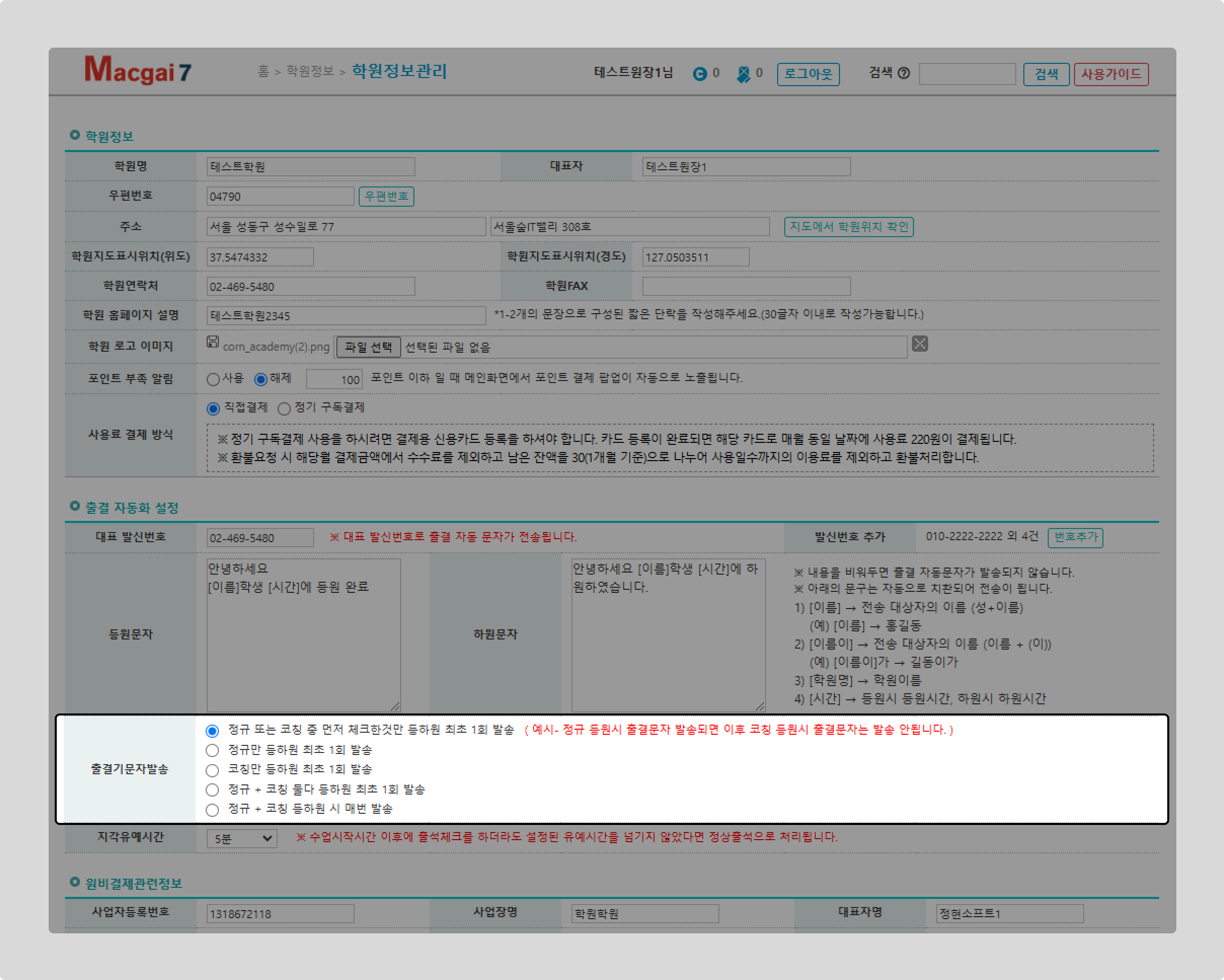Screen dimensions: 1224x980
Task: Click the 학원FAX input field
Action: pos(745,286)
